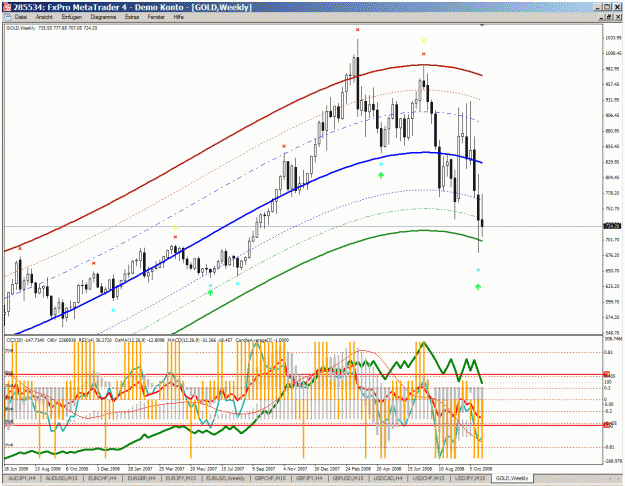The image size is (625, 486).
Task: Click the 24 Feb 2008 date on the time axis
Action: click(358, 469)
